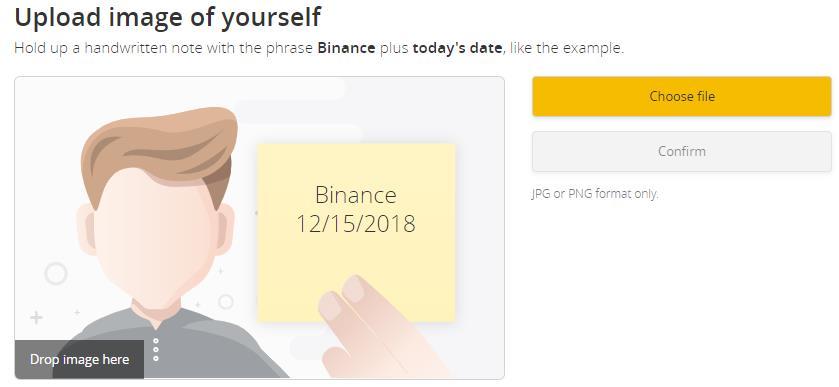
Task: Click the three vertical dots icon
Action: pos(156,350)
